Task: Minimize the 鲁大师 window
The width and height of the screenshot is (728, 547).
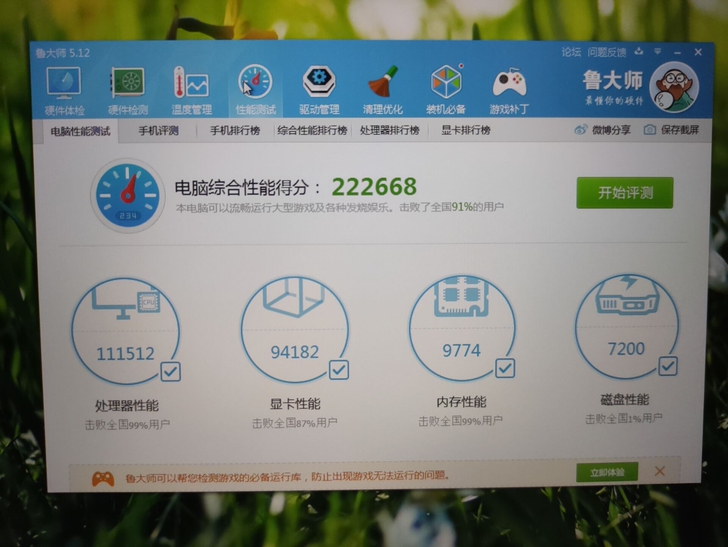Action: [678, 52]
